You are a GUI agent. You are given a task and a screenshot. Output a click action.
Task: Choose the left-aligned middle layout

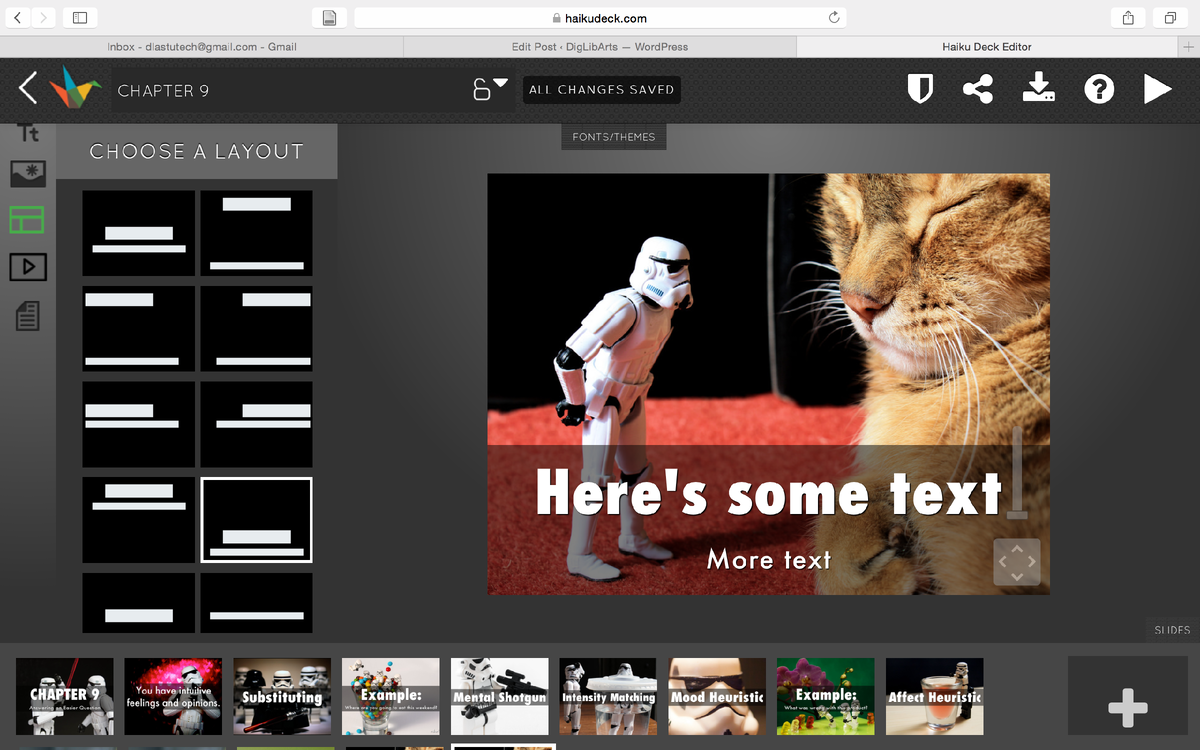tap(139, 424)
